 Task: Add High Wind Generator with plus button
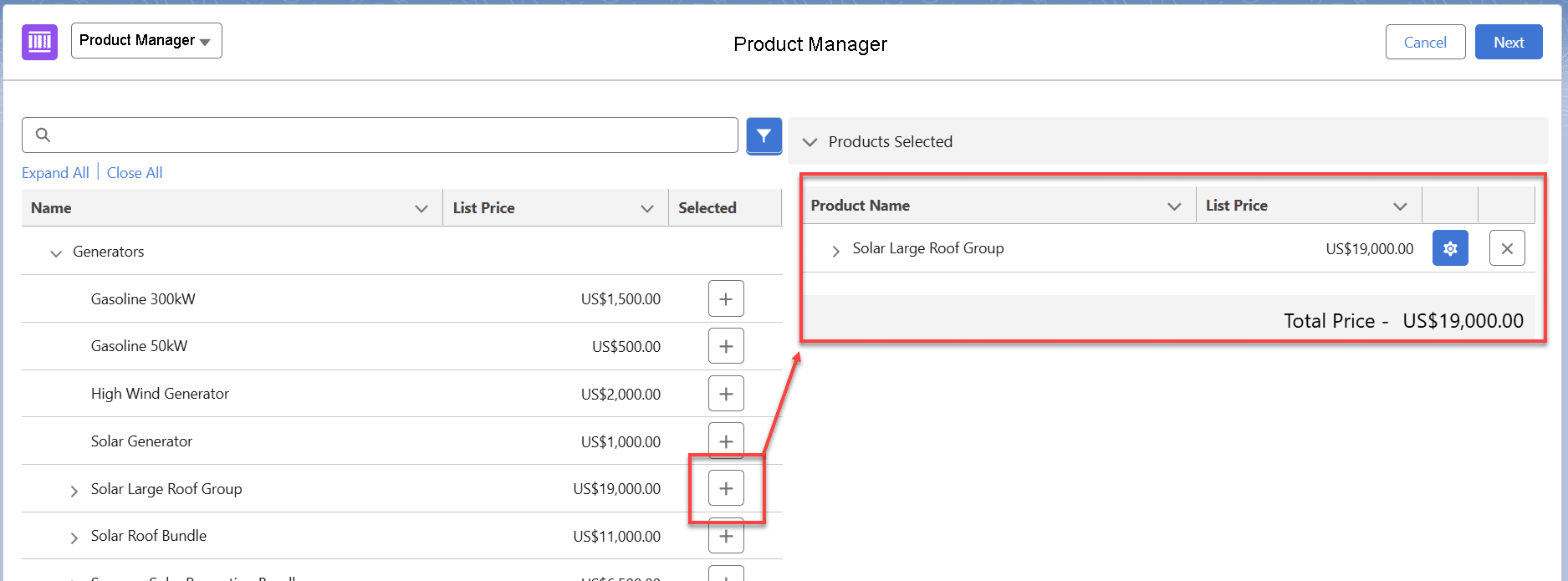coord(725,394)
